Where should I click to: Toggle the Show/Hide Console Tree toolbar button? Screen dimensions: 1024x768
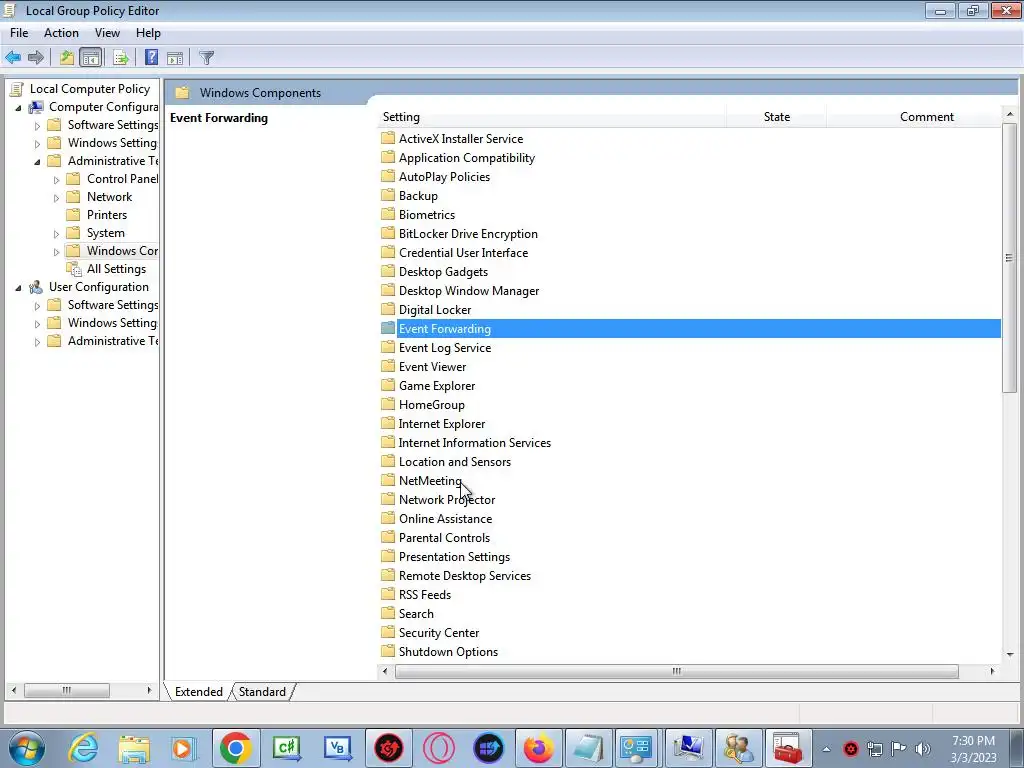tap(91, 57)
